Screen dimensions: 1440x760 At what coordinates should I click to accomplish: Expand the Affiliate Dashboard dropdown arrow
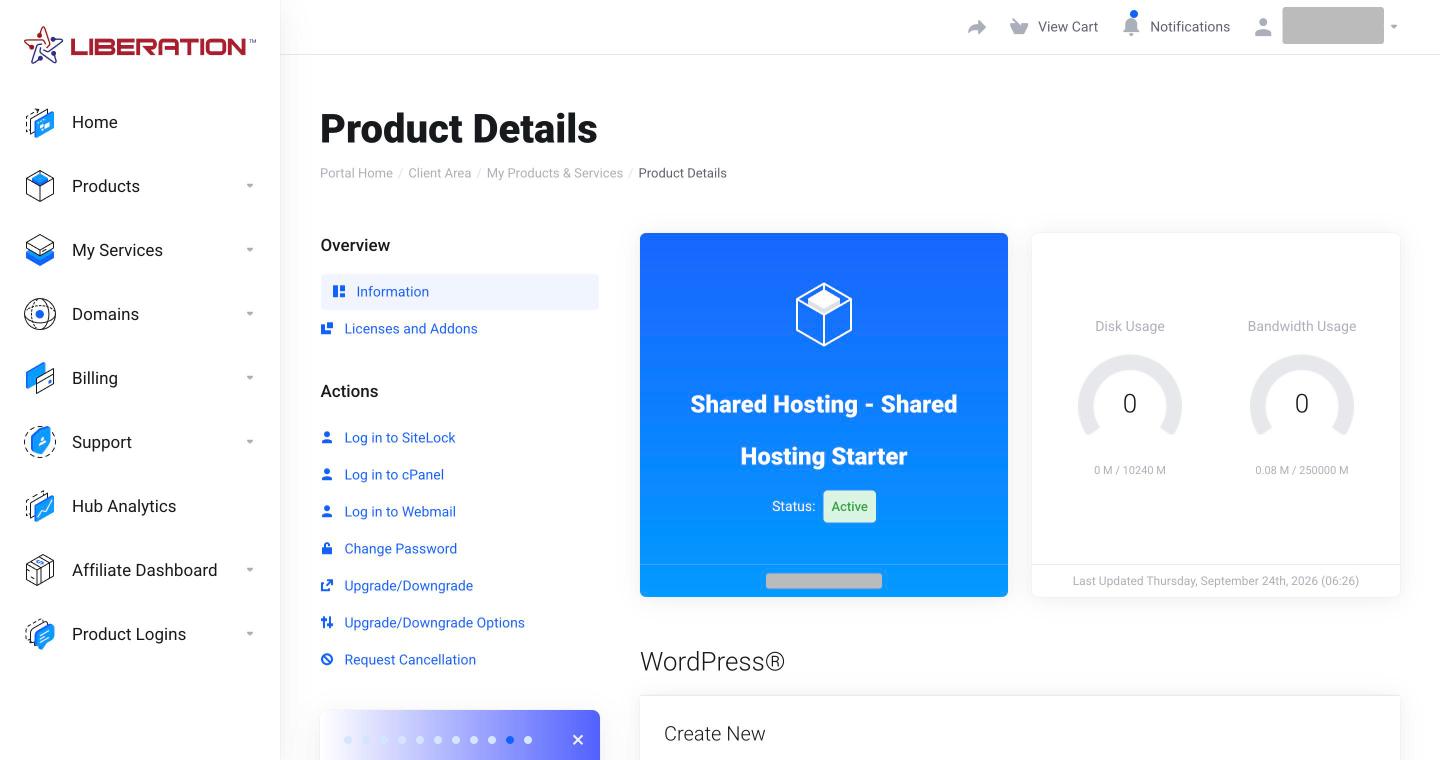[250, 570]
